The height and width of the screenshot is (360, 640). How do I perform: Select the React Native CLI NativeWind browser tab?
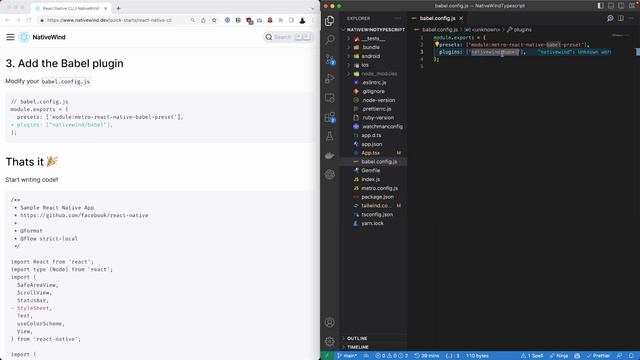[71, 8]
